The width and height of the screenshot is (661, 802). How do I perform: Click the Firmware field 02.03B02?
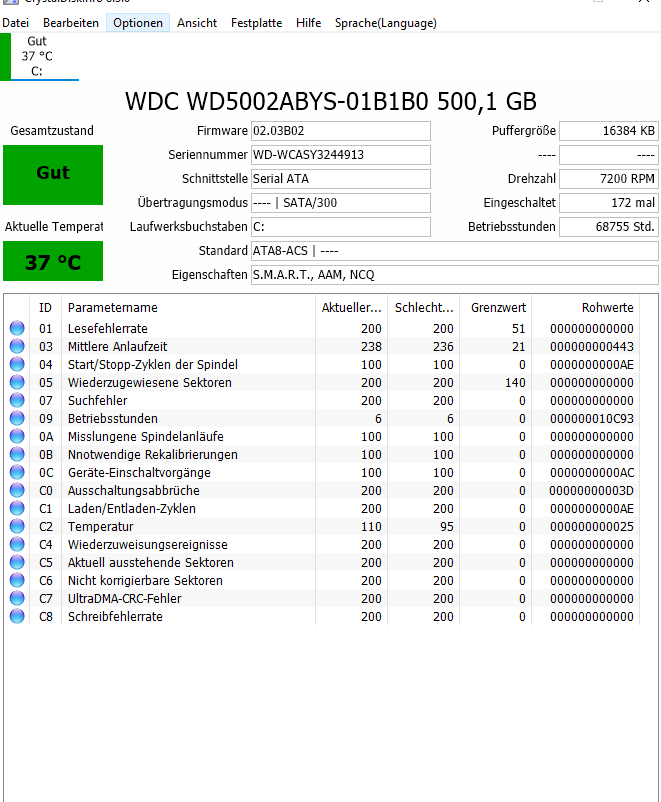click(341, 131)
